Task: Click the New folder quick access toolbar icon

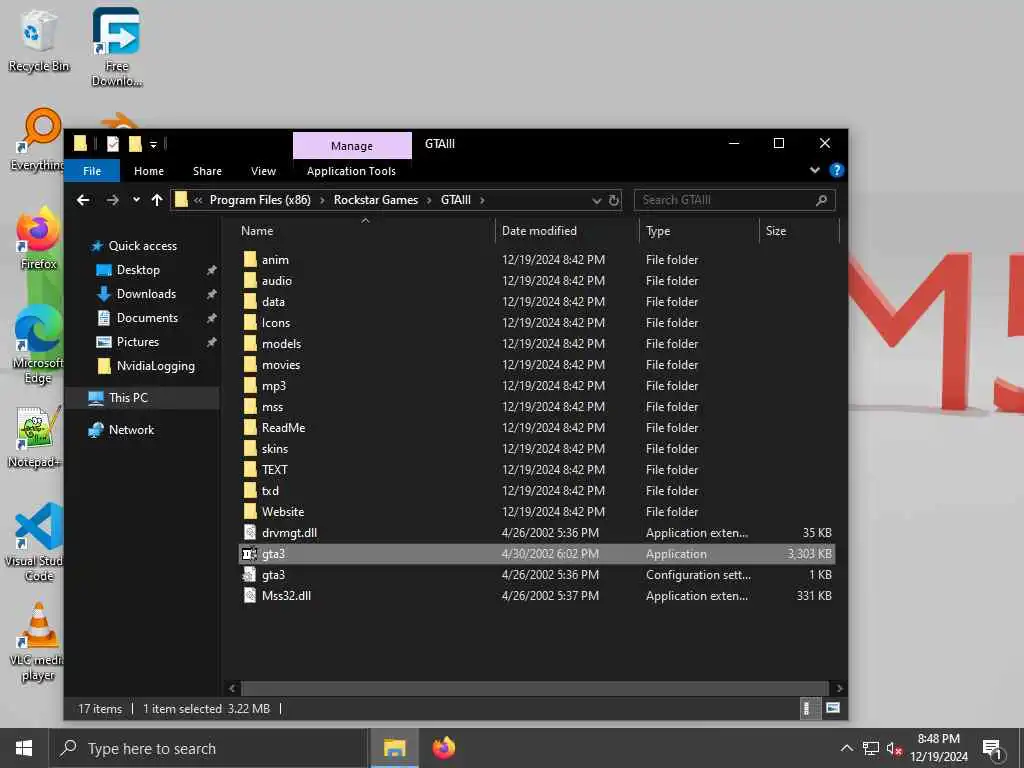Action: 135,144
